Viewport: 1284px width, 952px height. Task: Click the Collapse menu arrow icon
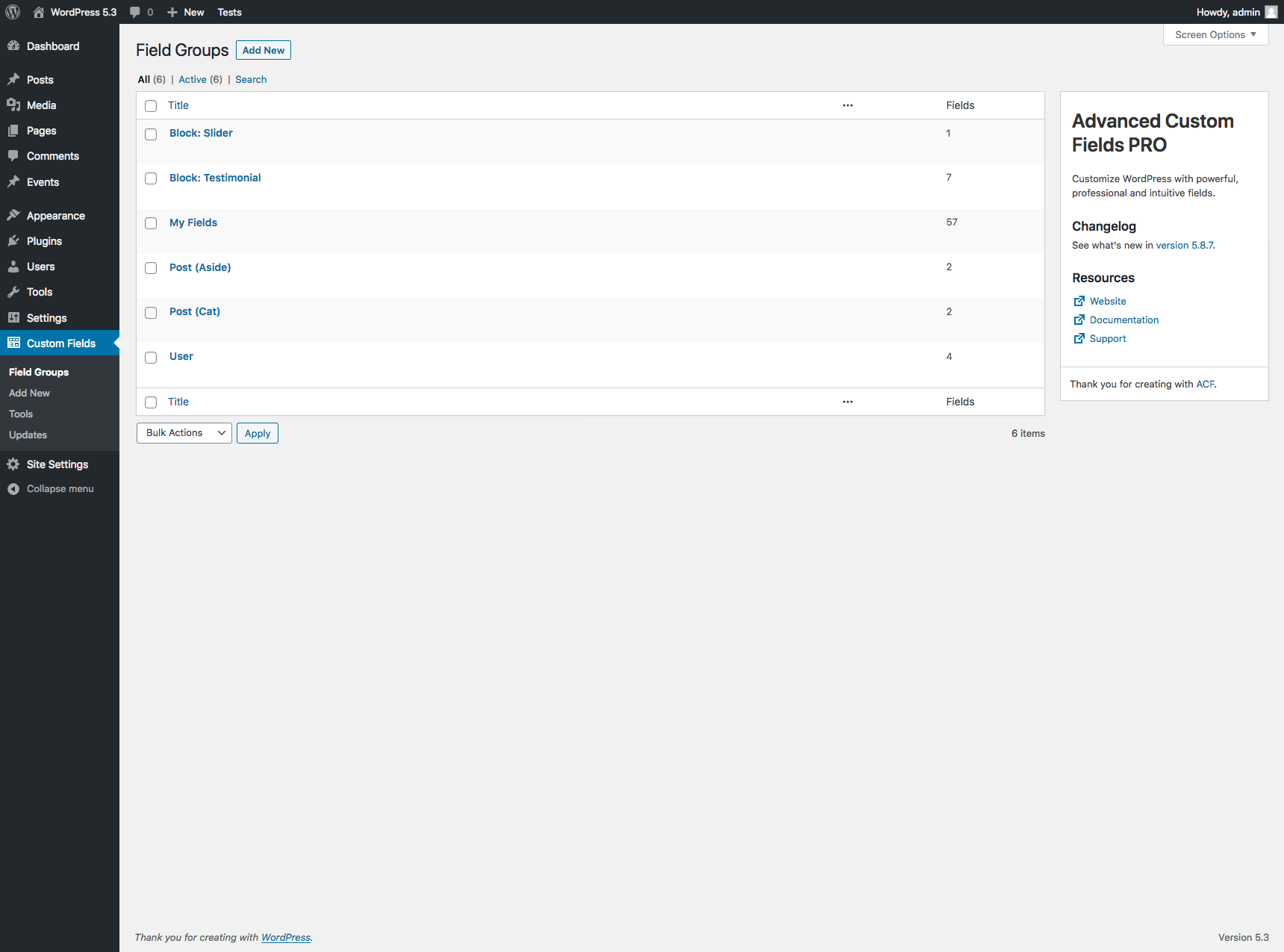13,489
